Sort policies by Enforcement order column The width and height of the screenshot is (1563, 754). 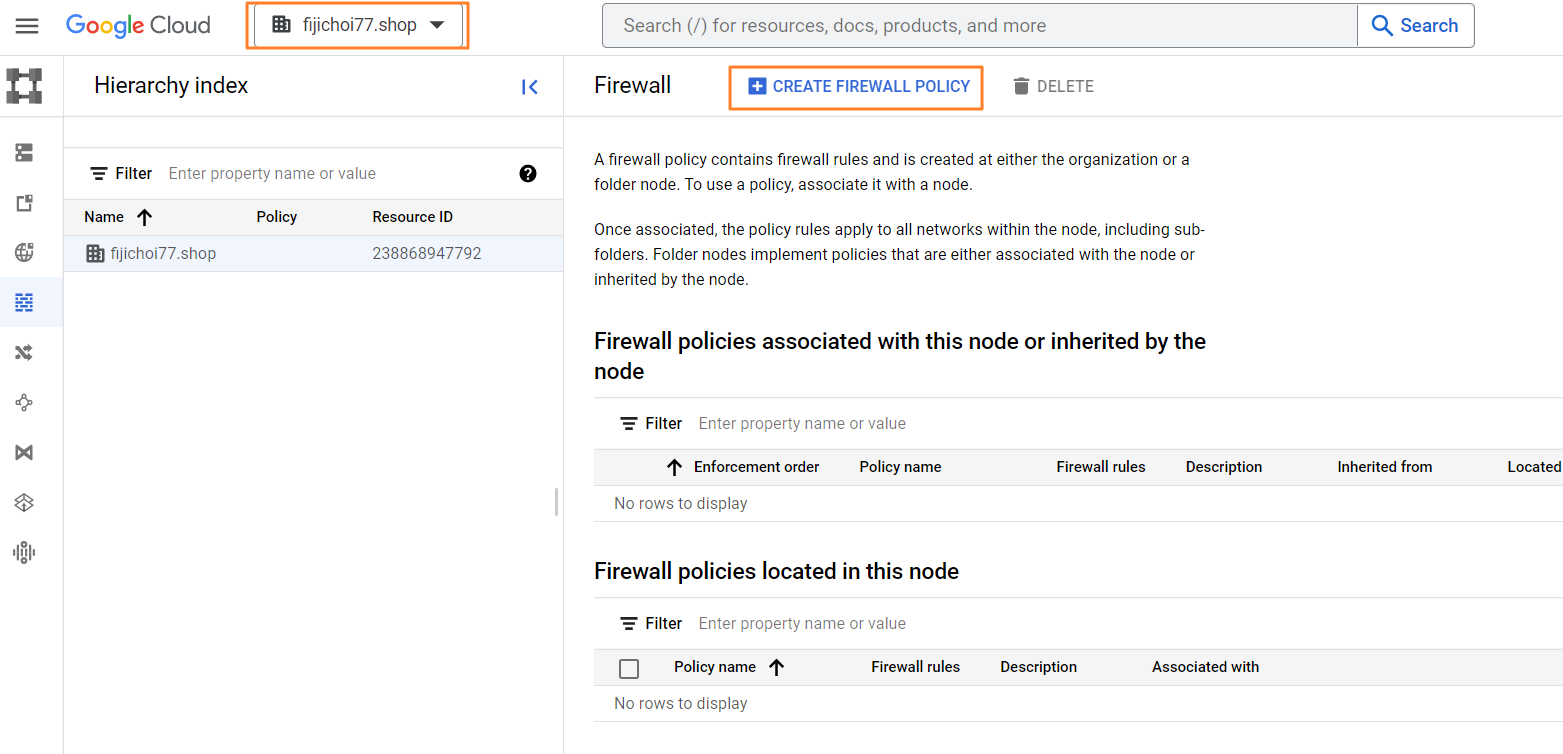[x=756, y=467]
